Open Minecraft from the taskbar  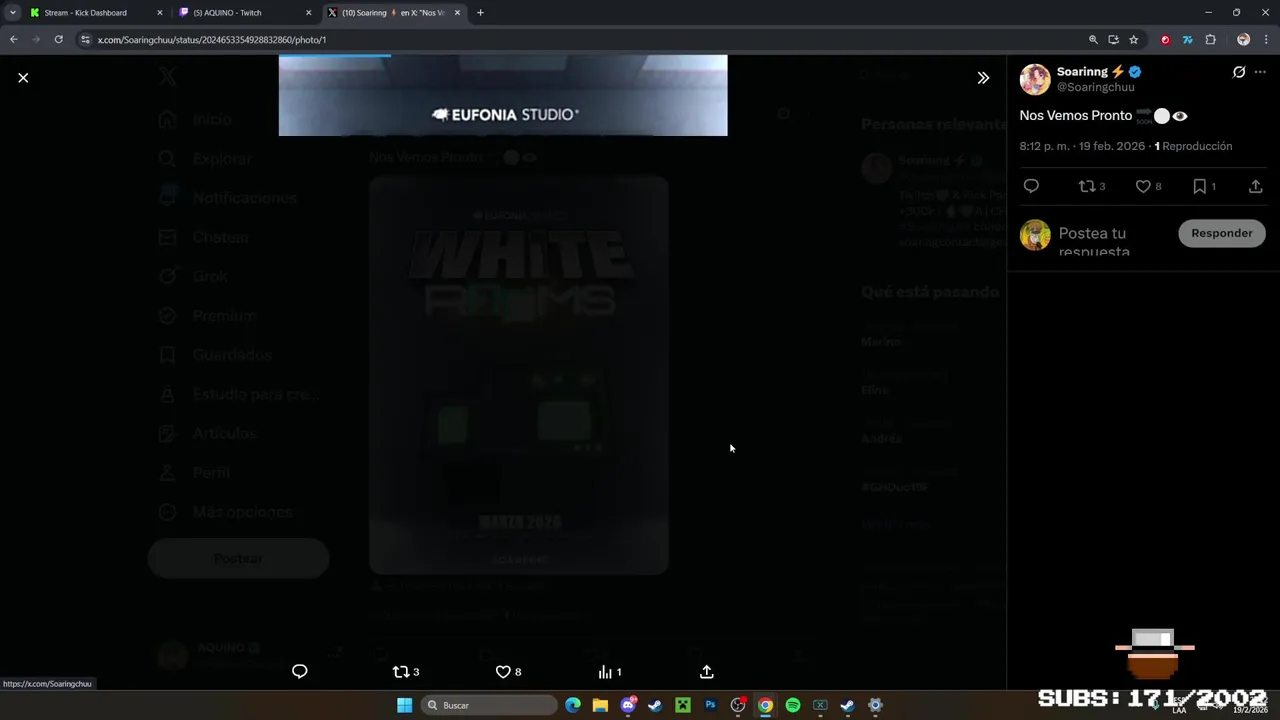(x=683, y=705)
